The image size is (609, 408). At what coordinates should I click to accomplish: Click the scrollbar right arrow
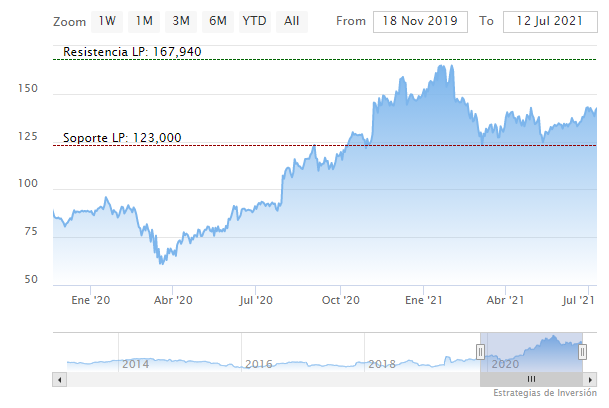pyautogui.click(x=590, y=380)
